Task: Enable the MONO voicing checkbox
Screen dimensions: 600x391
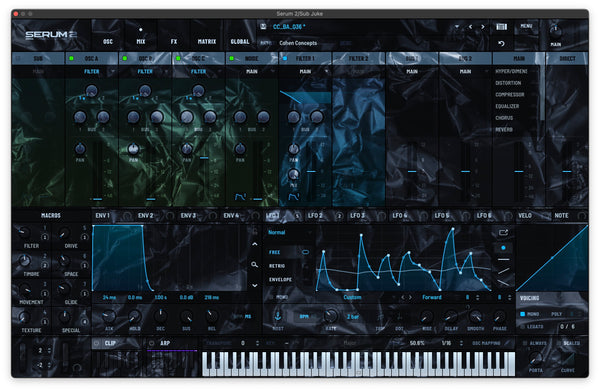Action: click(x=523, y=314)
